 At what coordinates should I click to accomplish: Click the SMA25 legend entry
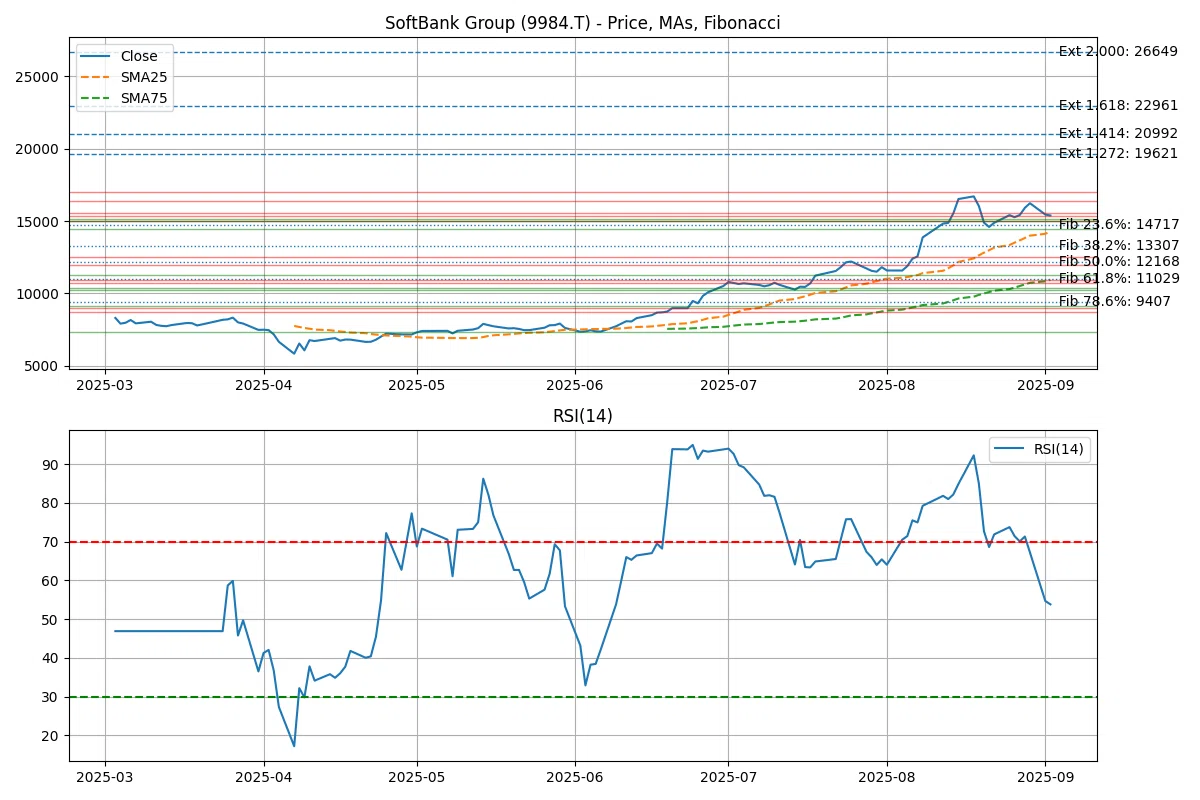coord(122,78)
